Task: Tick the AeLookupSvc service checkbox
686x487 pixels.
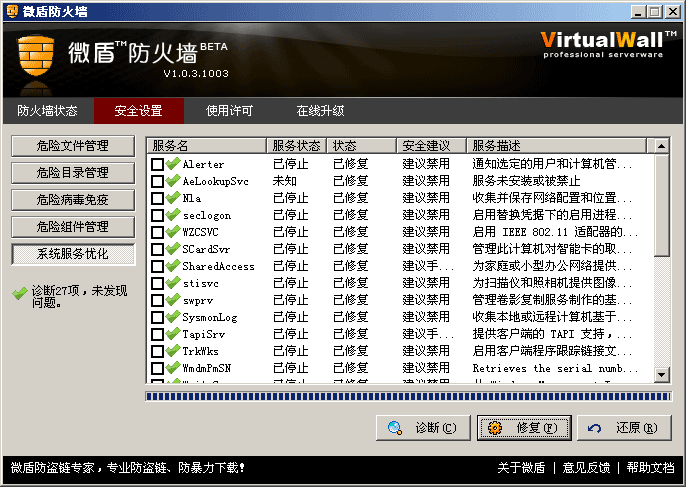Action: point(158,181)
